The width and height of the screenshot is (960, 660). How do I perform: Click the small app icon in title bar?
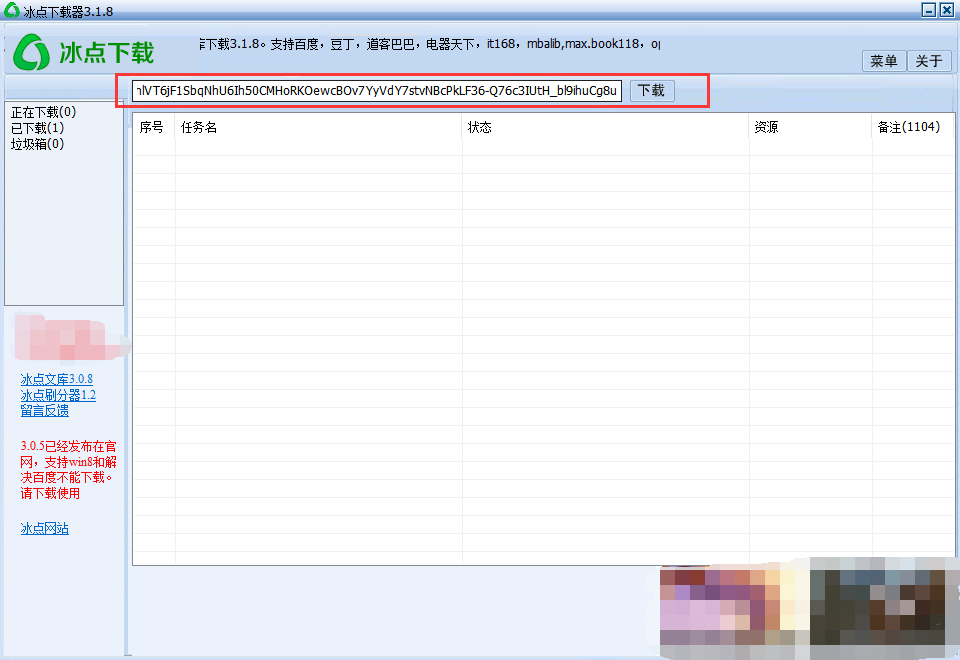coord(10,9)
